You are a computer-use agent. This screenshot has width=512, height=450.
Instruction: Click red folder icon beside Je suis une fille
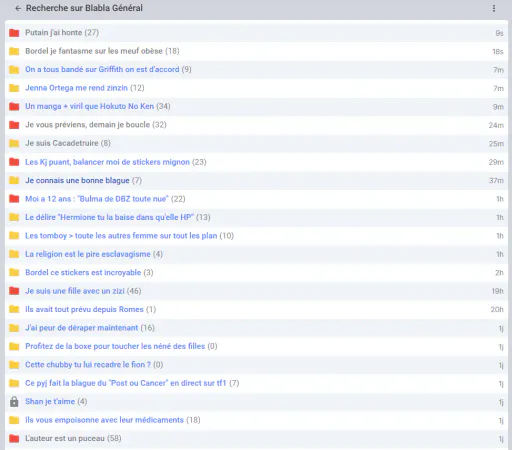coord(14,291)
